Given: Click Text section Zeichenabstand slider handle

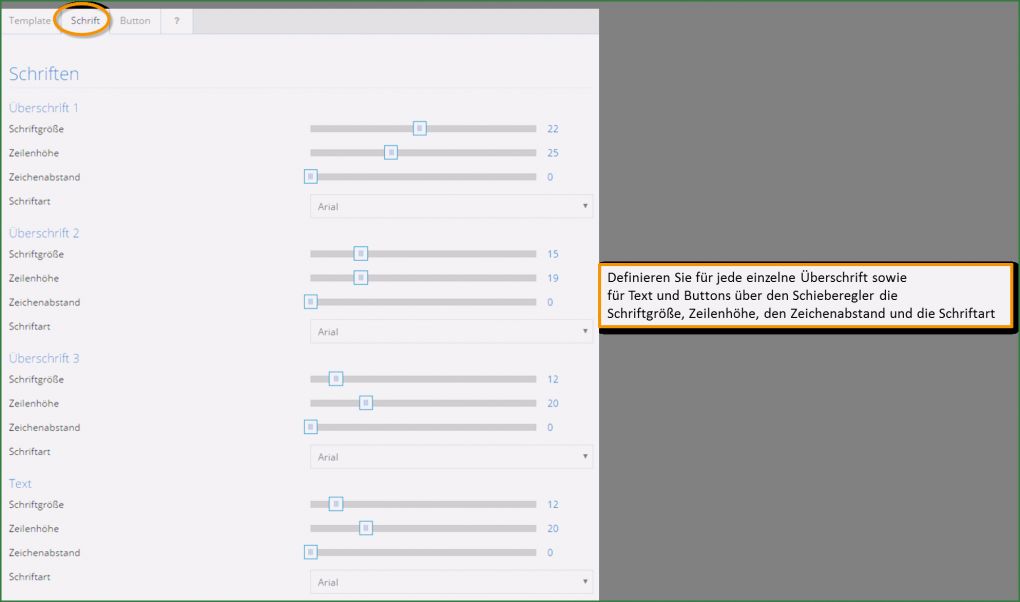Looking at the screenshot, I should (x=311, y=552).
